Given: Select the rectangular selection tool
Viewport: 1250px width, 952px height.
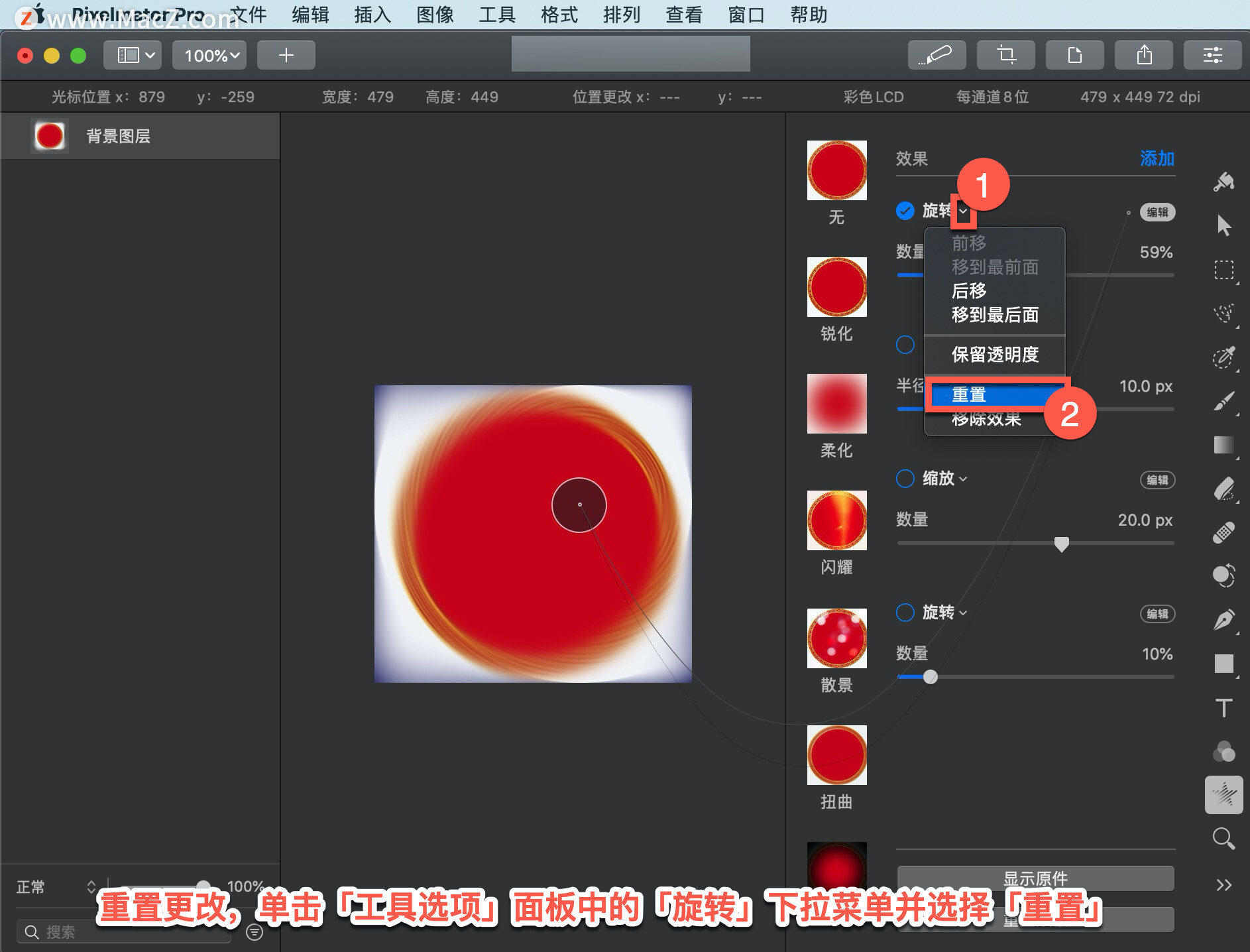Looking at the screenshot, I should pyautogui.click(x=1223, y=270).
